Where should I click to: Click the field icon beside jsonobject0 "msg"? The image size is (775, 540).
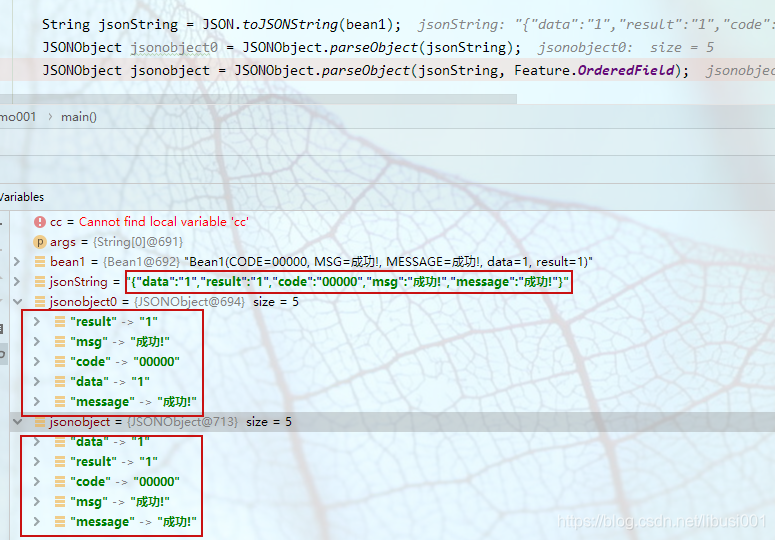pyautogui.click(x=60, y=341)
